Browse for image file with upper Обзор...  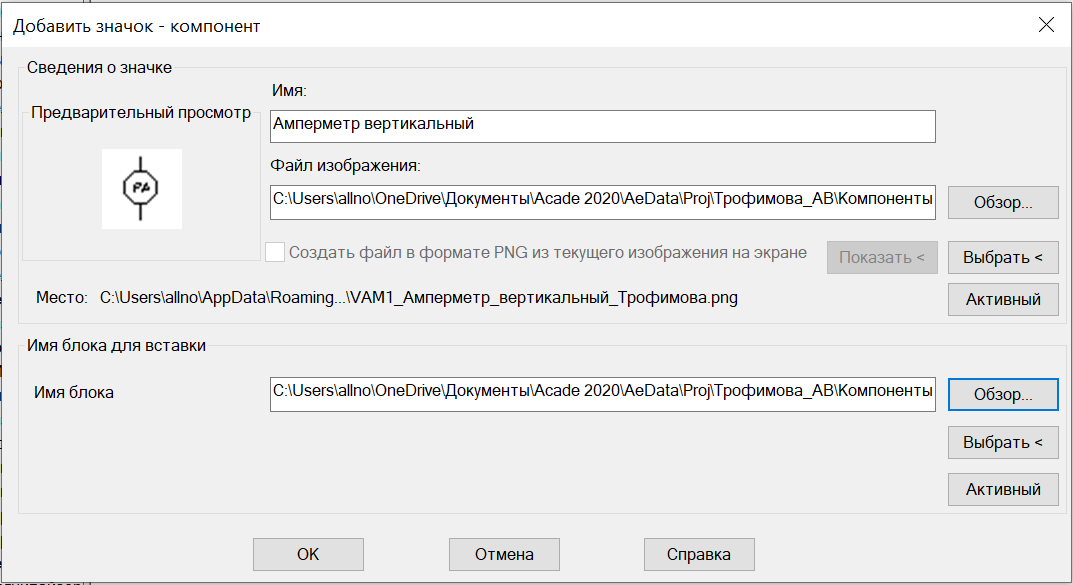[1003, 203]
